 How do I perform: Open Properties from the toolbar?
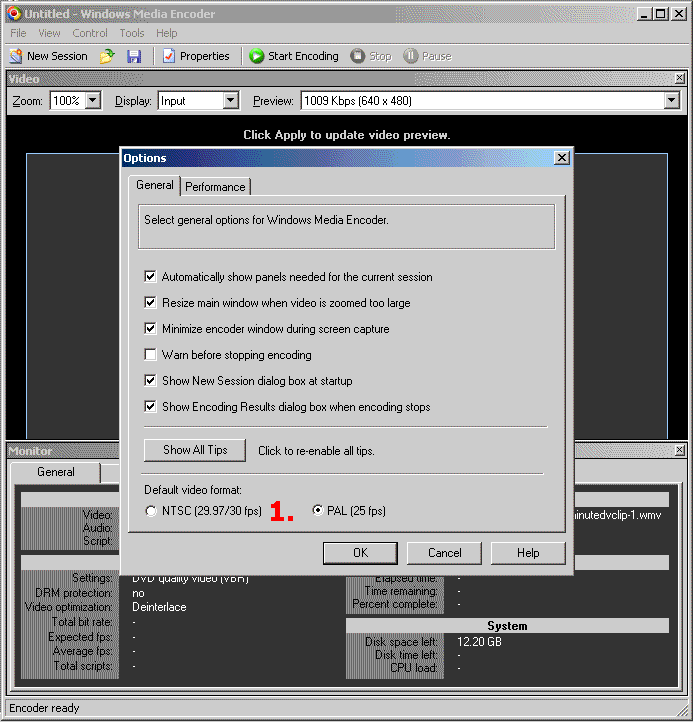pyautogui.click(x=196, y=56)
